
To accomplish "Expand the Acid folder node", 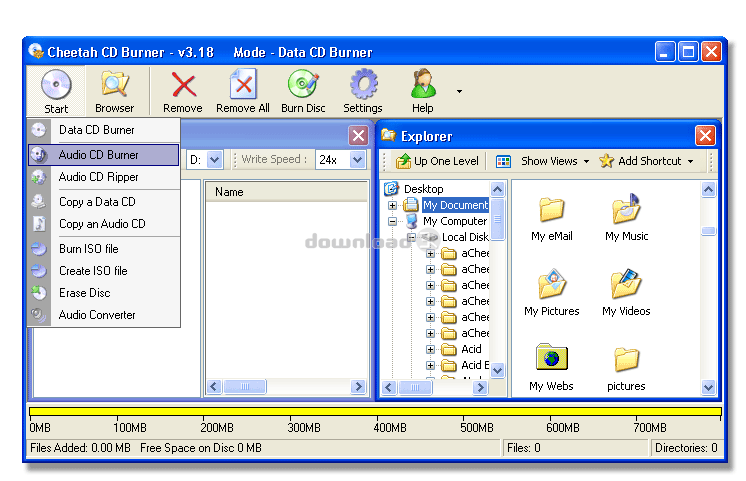I will click(x=431, y=349).
